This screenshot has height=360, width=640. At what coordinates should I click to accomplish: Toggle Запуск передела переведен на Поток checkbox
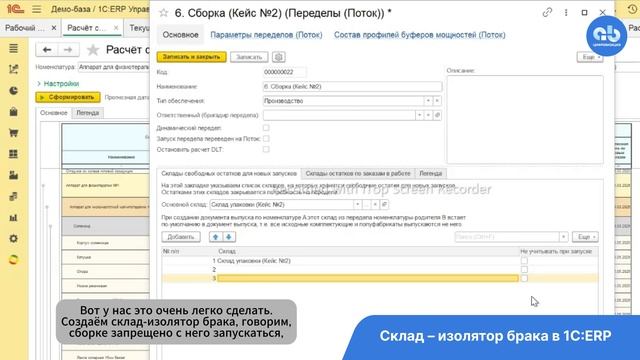click(266, 139)
